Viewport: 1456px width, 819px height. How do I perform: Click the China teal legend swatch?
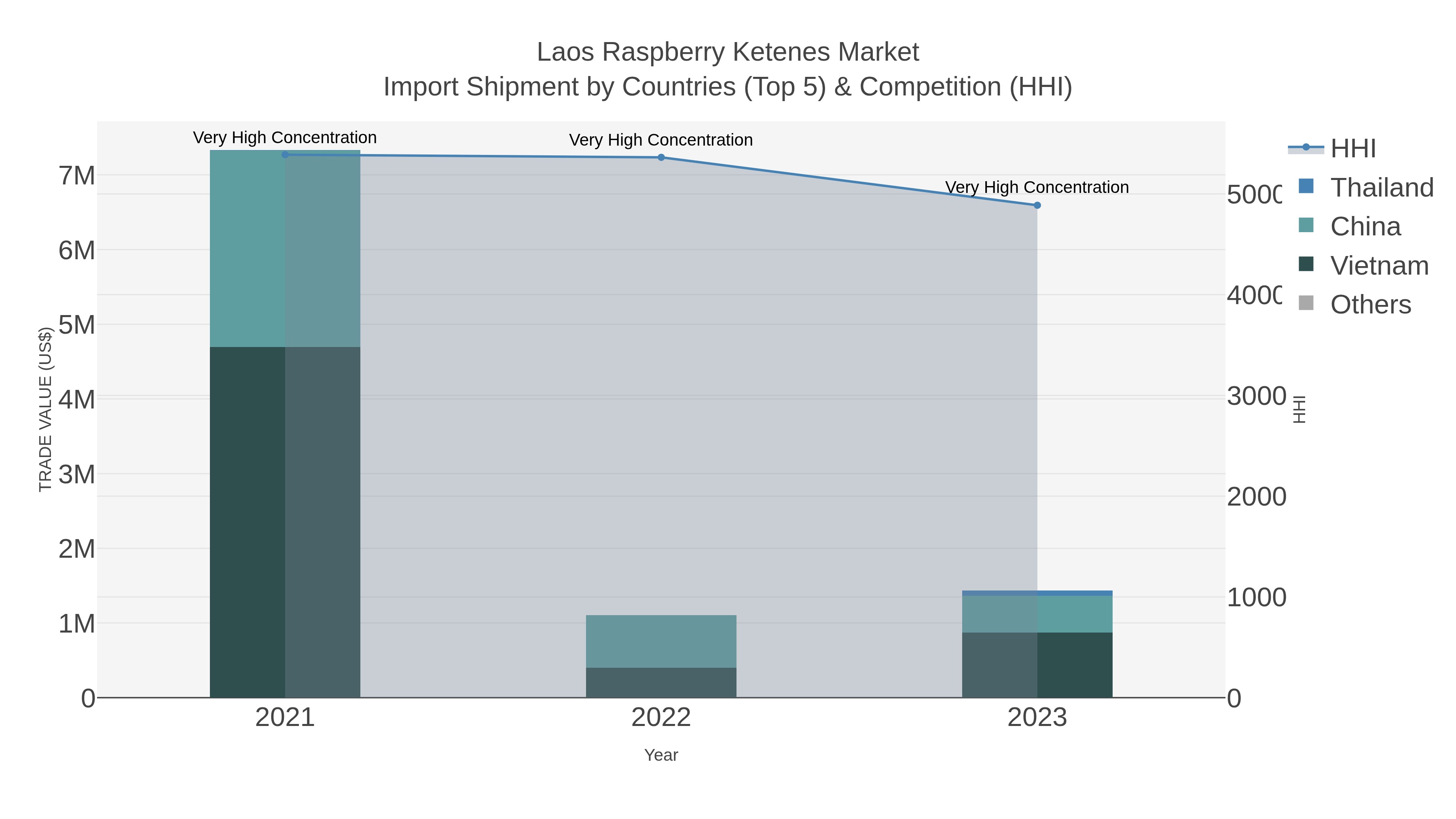coord(1306,225)
